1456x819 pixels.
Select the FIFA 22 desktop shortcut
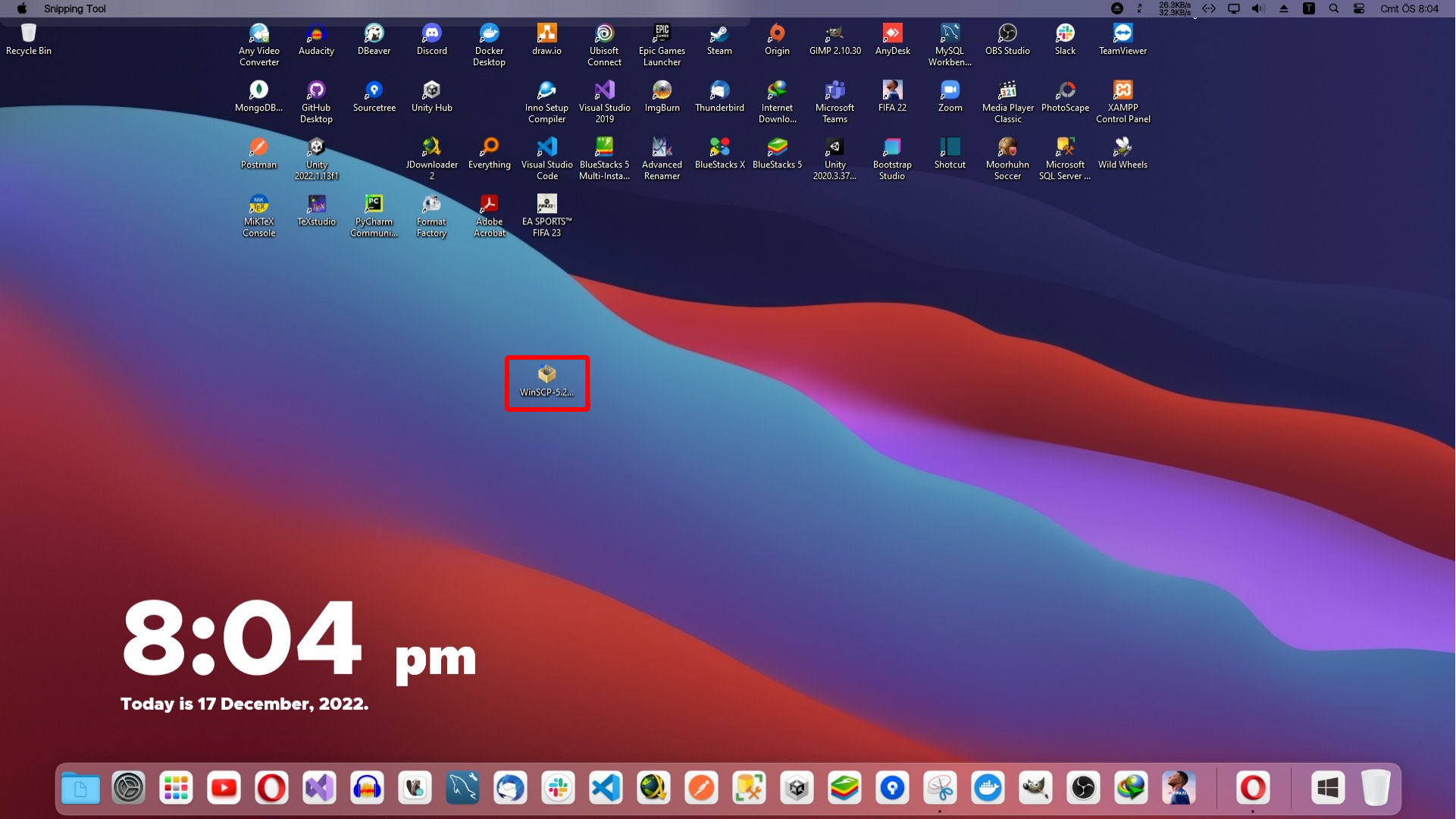coord(893,96)
